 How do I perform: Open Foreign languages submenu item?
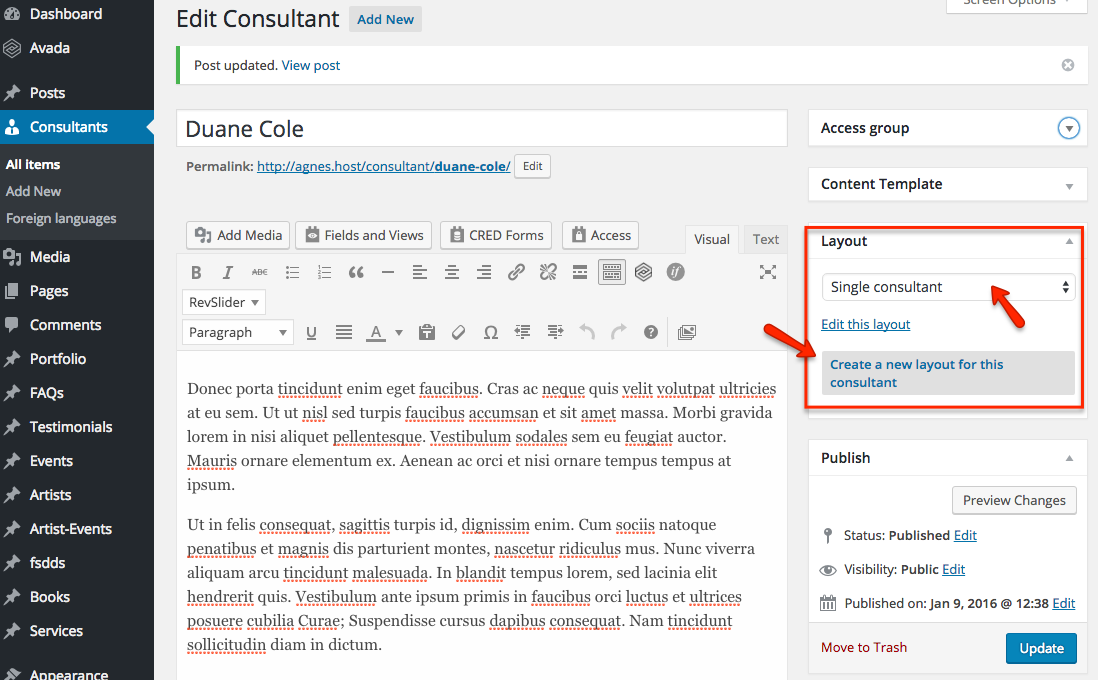coord(62,218)
